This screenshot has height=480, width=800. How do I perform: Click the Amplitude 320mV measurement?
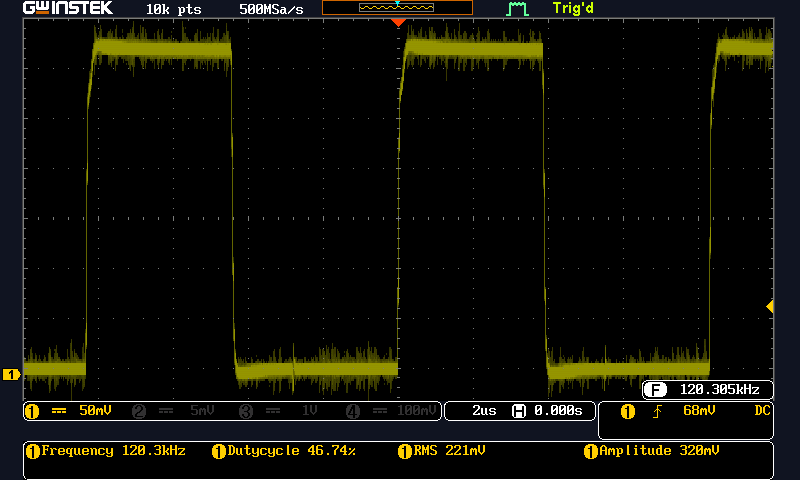659,451
